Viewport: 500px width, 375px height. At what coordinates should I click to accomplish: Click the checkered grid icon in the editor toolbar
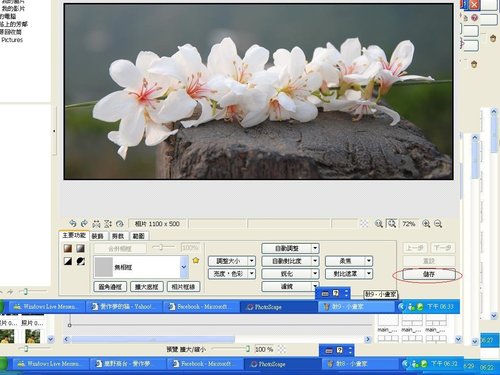tap(364, 224)
